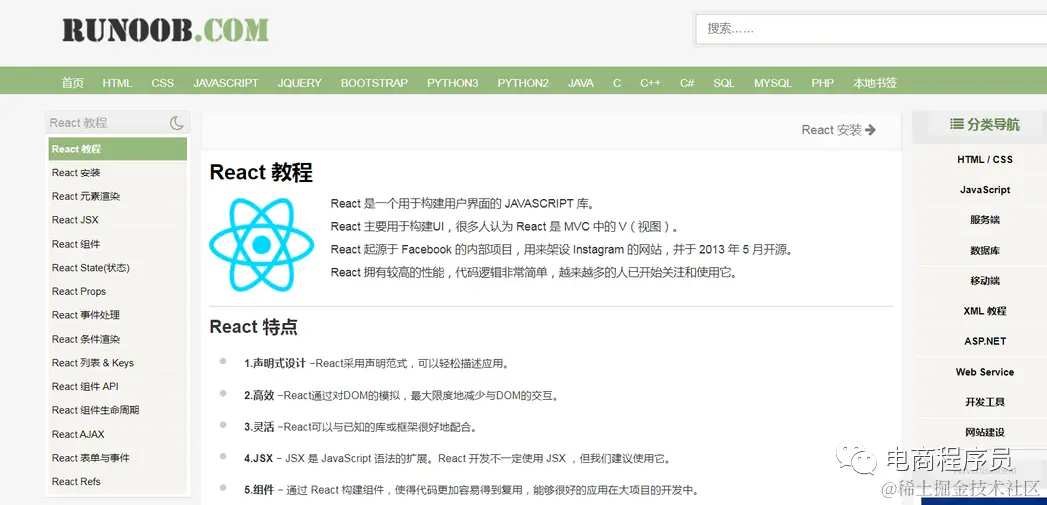
Task: Open 服务端 category
Action: click(985, 220)
